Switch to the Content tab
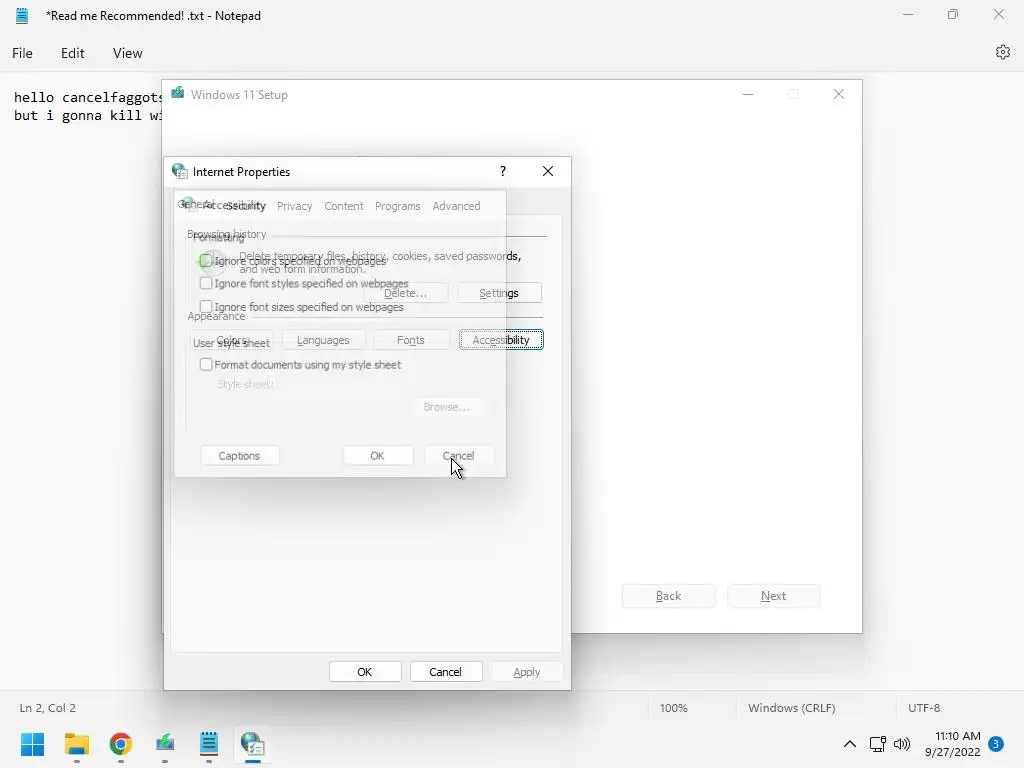 pyautogui.click(x=344, y=206)
